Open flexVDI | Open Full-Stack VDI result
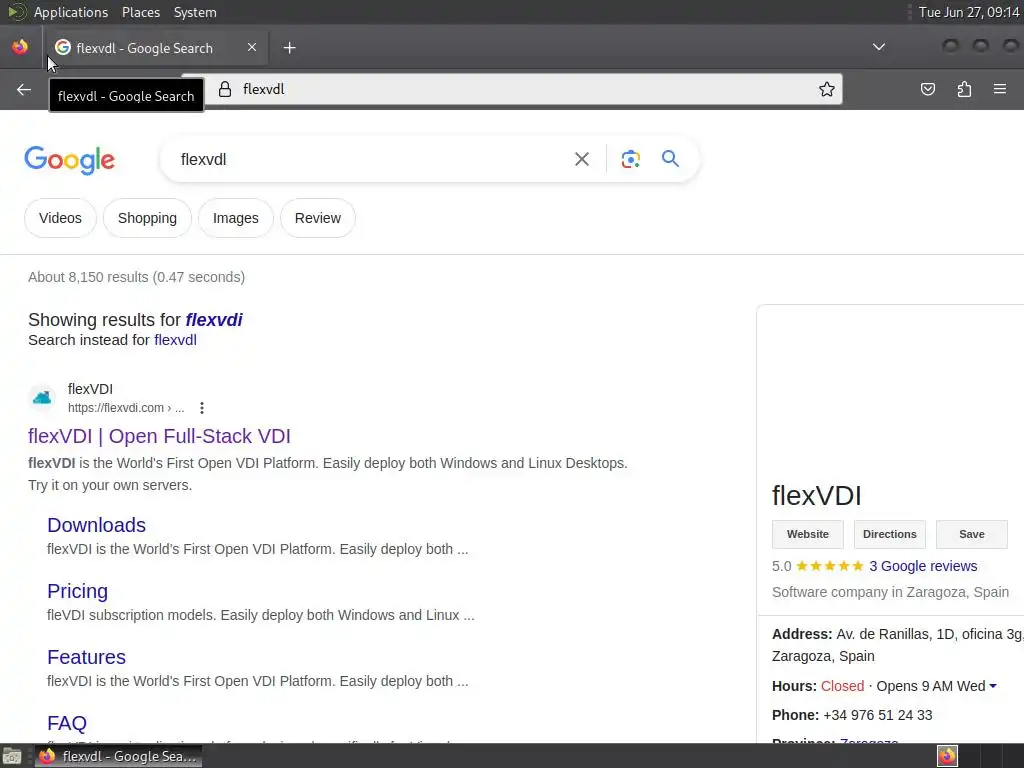1024x768 pixels. tap(159, 436)
